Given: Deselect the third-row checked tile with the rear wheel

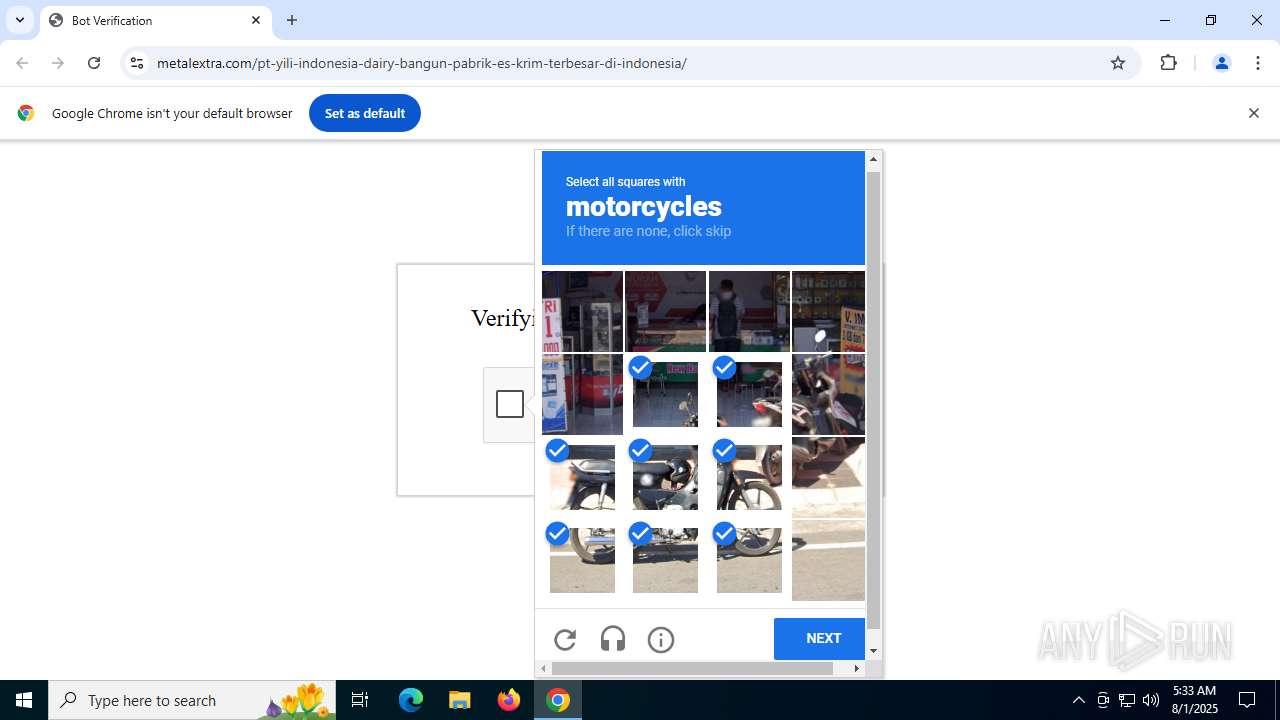Looking at the screenshot, I should 749,477.
